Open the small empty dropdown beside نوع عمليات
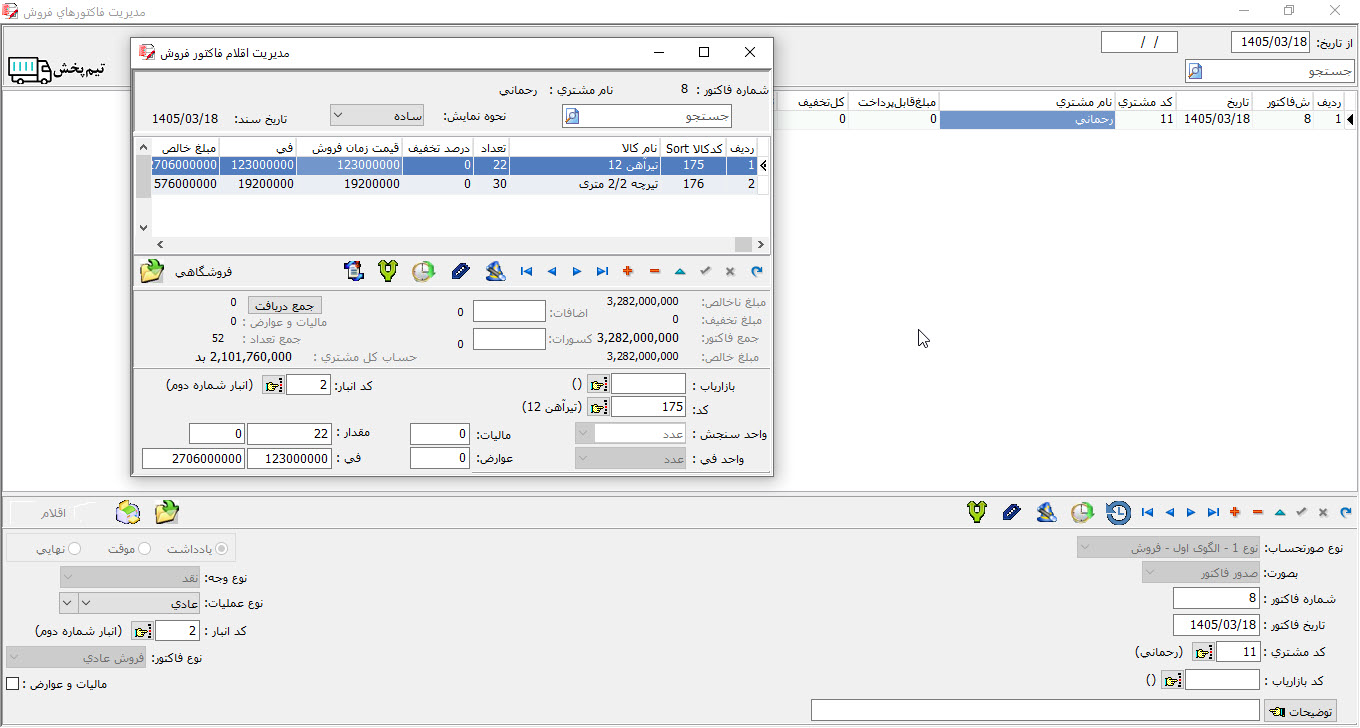 pyautogui.click(x=68, y=603)
